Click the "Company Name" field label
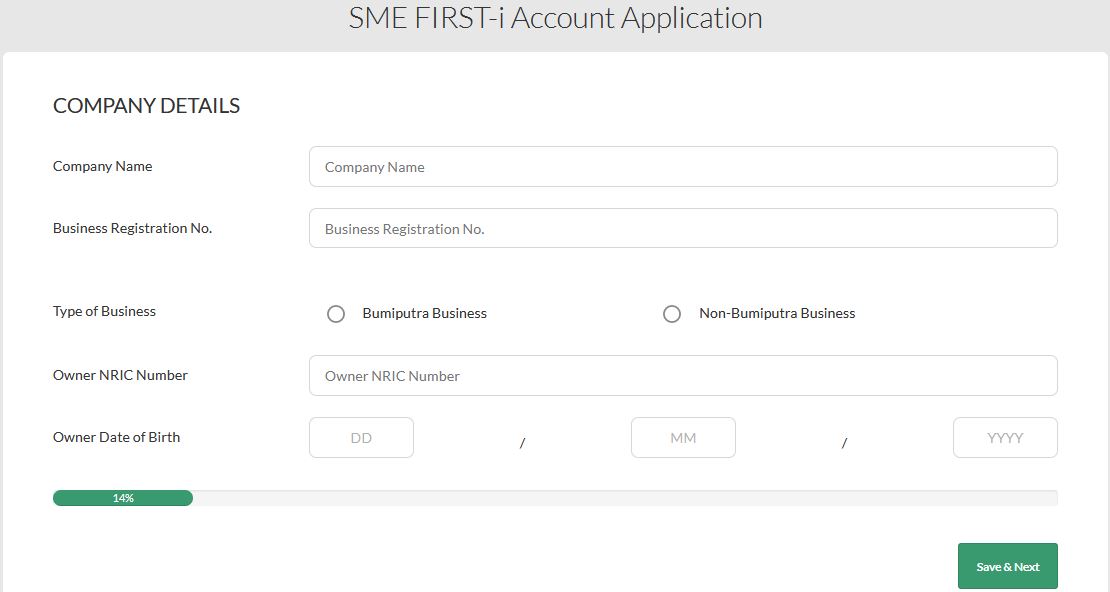Screen dimensions: 1110x592 tap(103, 166)
